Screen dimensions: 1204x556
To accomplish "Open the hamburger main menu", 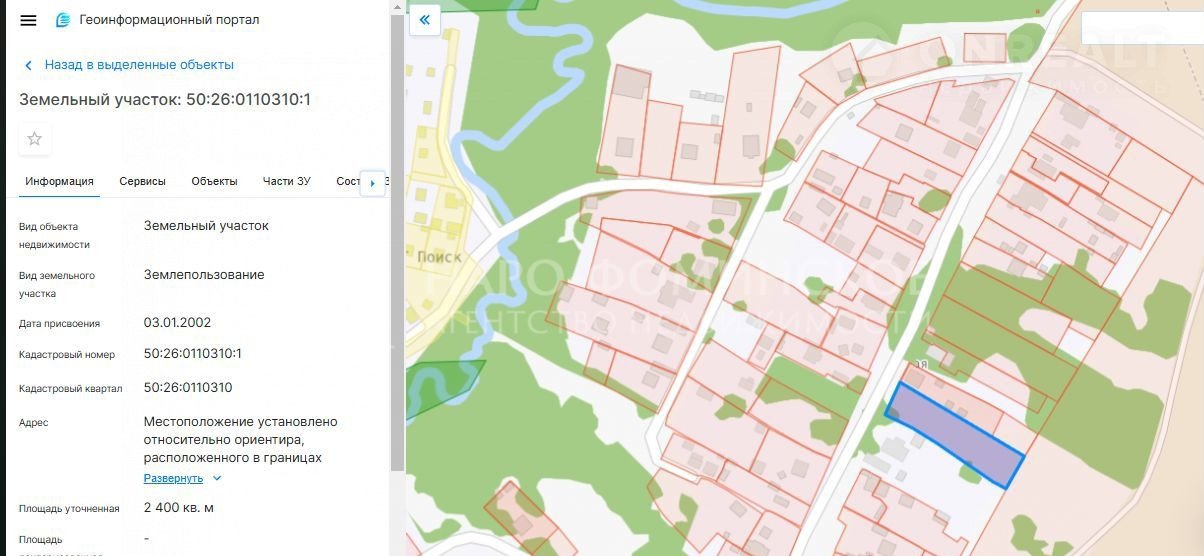I will pyautogui.click(x=28, y=20).
